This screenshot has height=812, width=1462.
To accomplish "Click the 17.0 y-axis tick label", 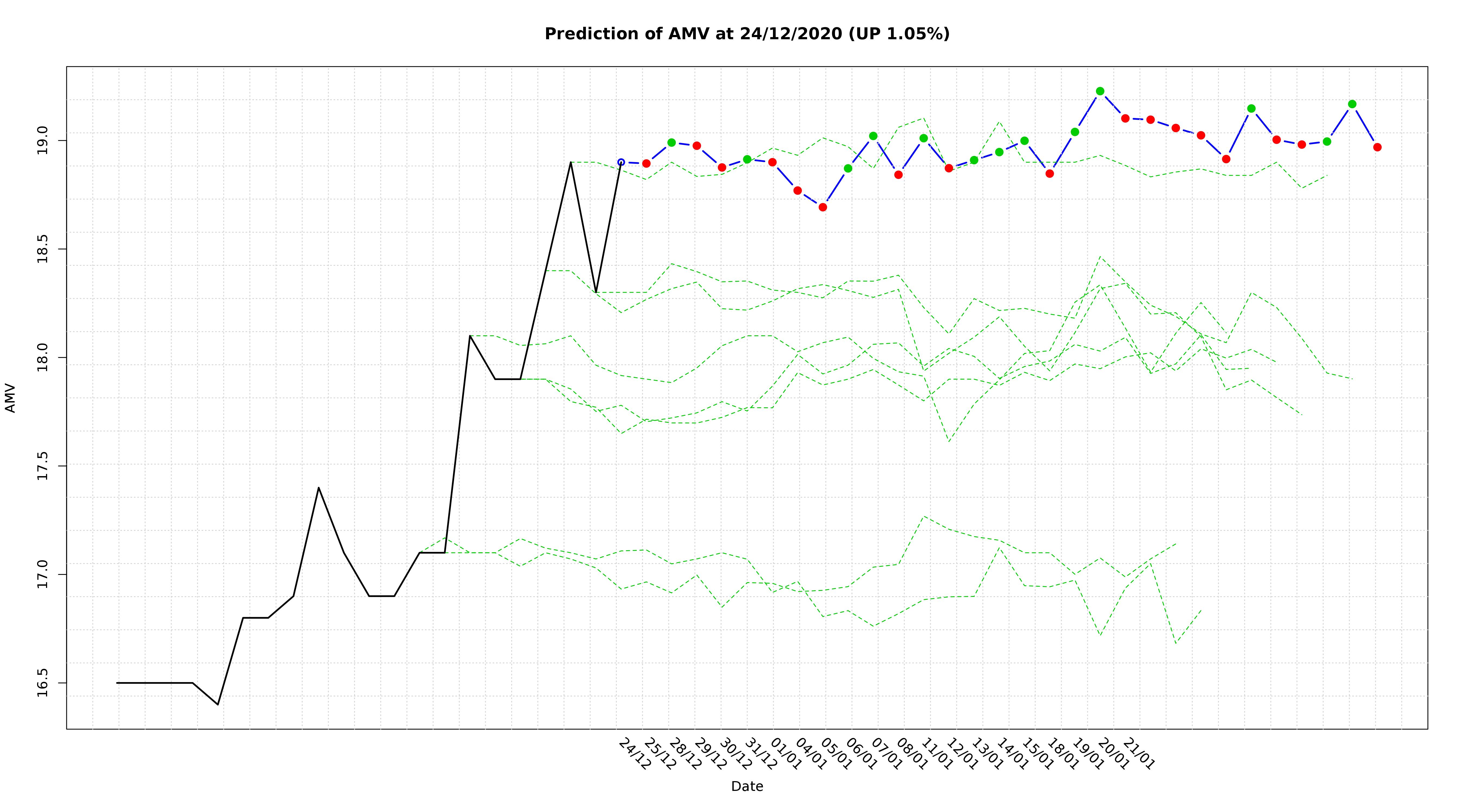I will (x=43, y=574).
